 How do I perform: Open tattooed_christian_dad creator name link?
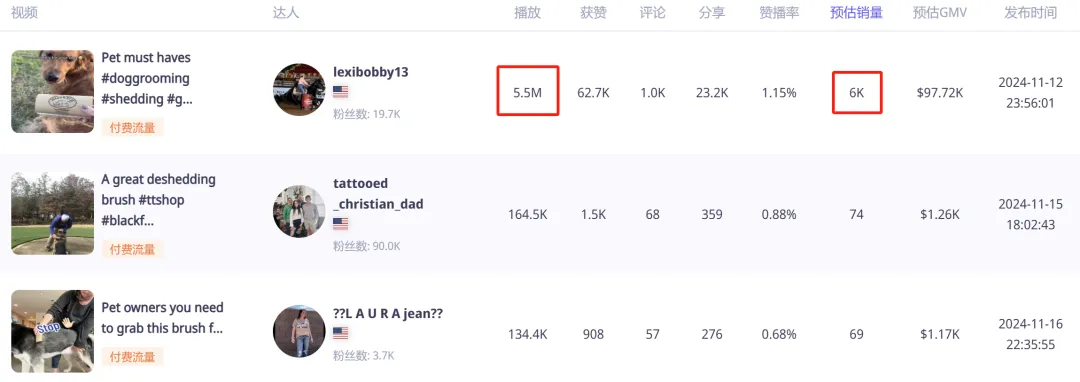(x=378, y=193)
